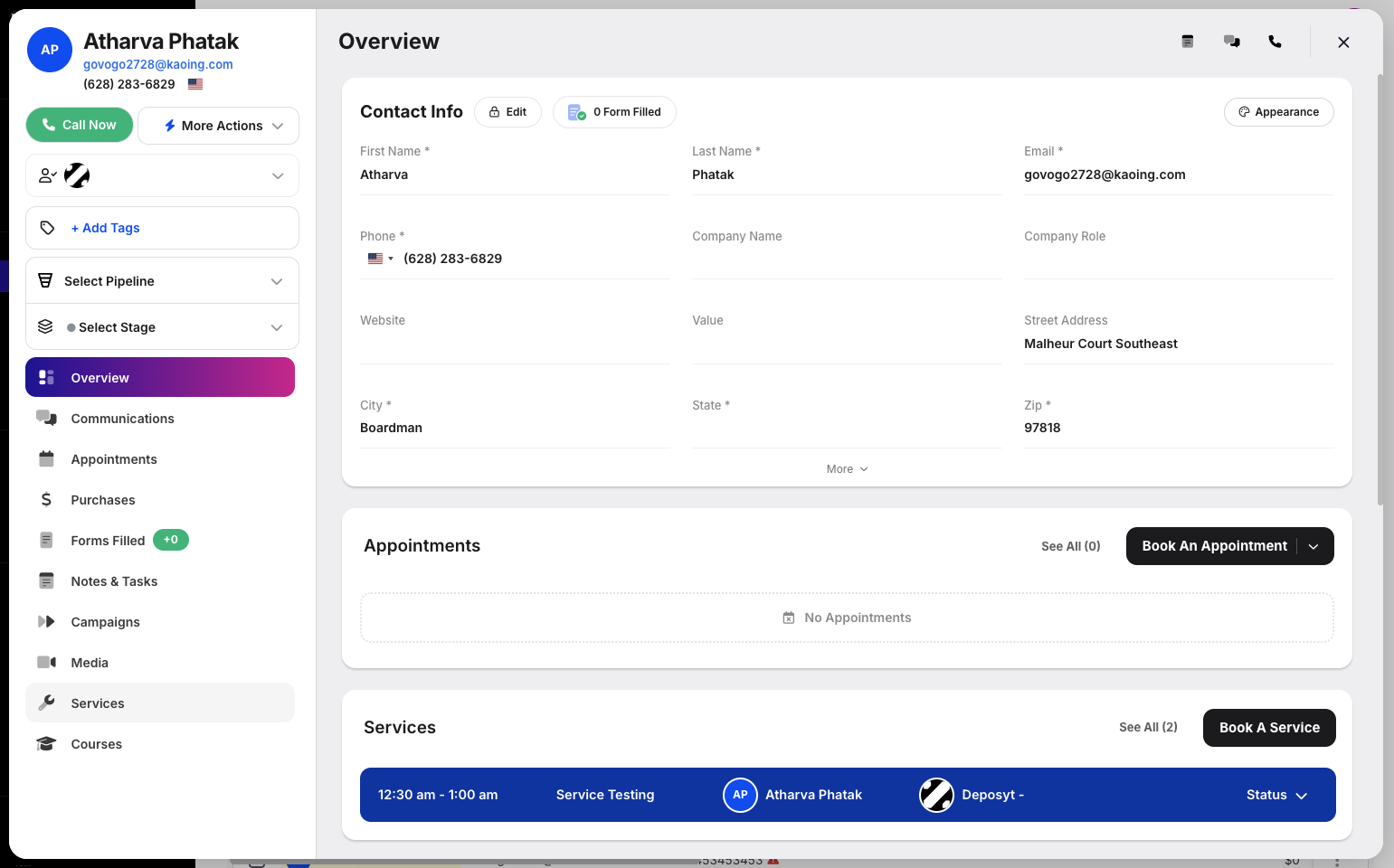Open Campaigns in sidebar

tap(160, 621)
